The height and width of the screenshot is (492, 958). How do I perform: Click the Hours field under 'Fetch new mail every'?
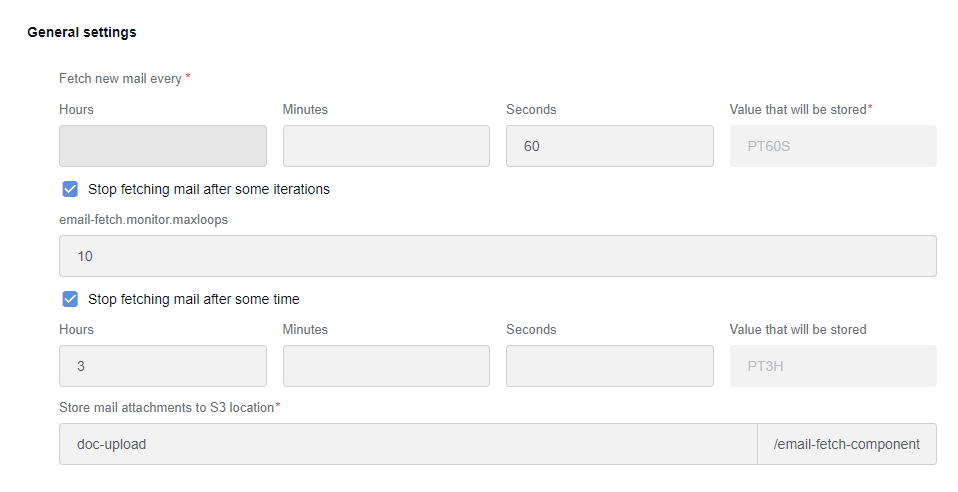[163, 146]
